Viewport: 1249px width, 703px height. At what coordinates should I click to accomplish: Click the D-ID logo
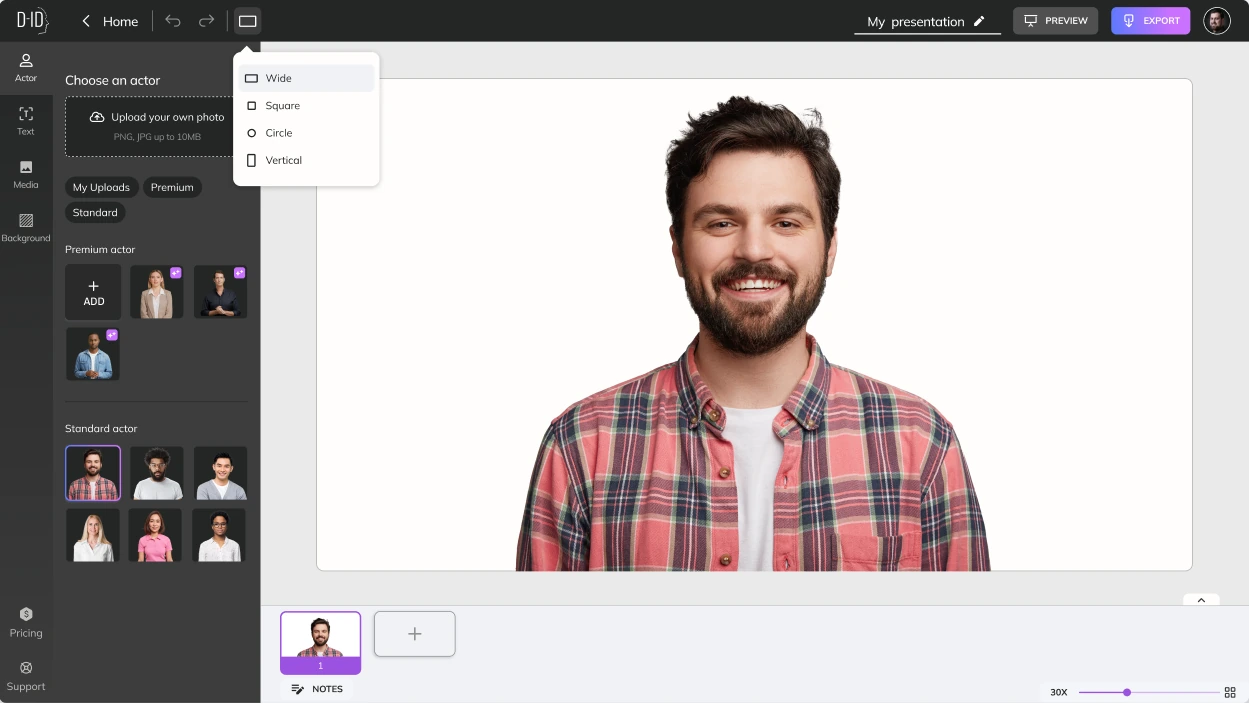click(x=32, y=20)
